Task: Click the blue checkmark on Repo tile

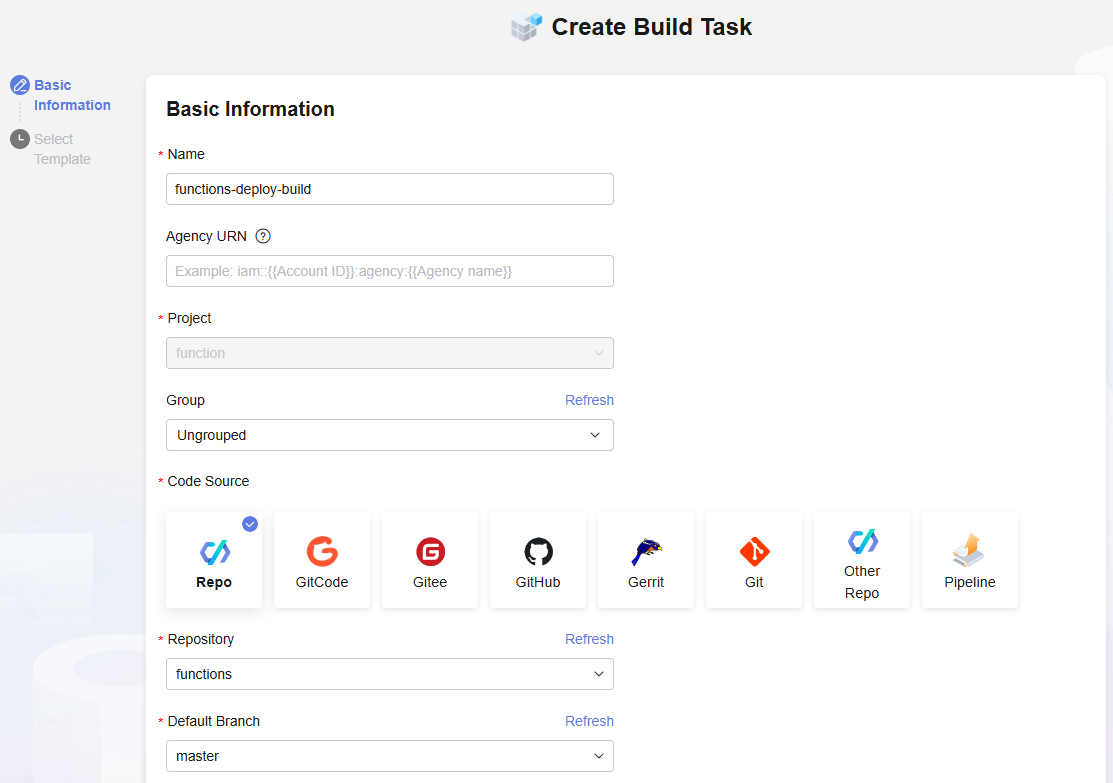Action: (x=250, y=523)
